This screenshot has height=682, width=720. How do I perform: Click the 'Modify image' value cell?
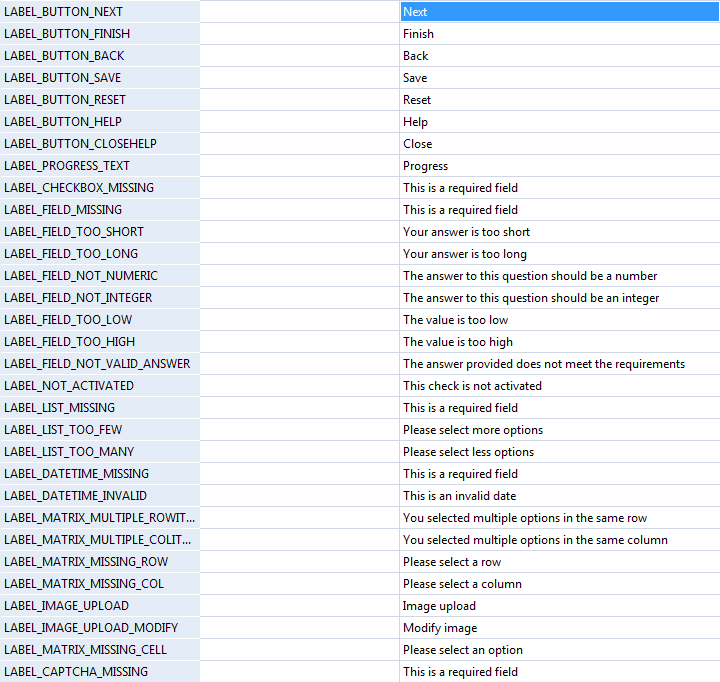[558, 628]
